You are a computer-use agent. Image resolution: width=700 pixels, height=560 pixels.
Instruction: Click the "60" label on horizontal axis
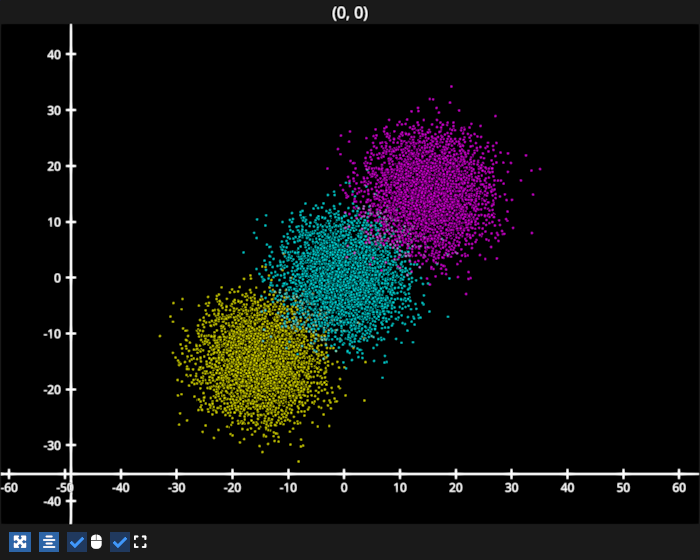point(679,488)
